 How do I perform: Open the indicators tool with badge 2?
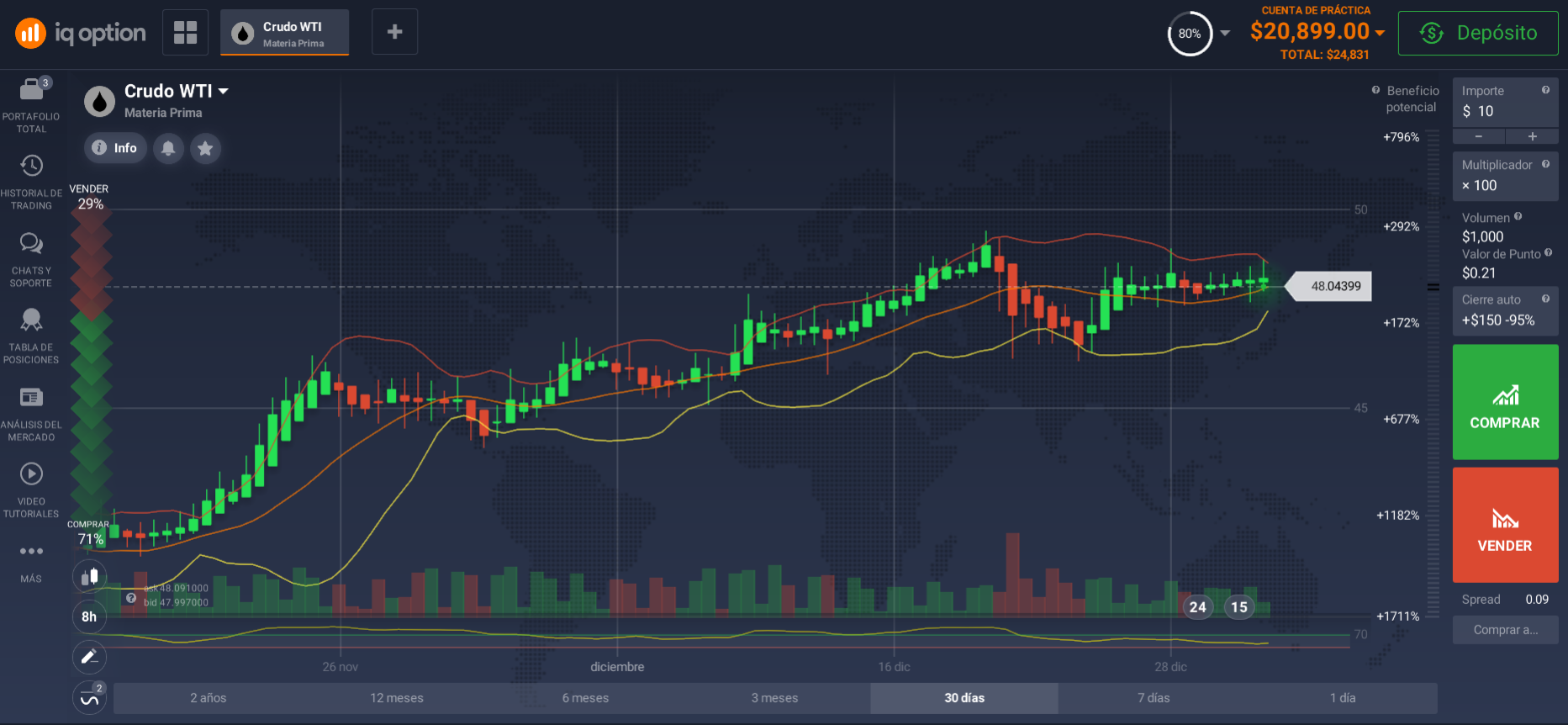(89, 698)
